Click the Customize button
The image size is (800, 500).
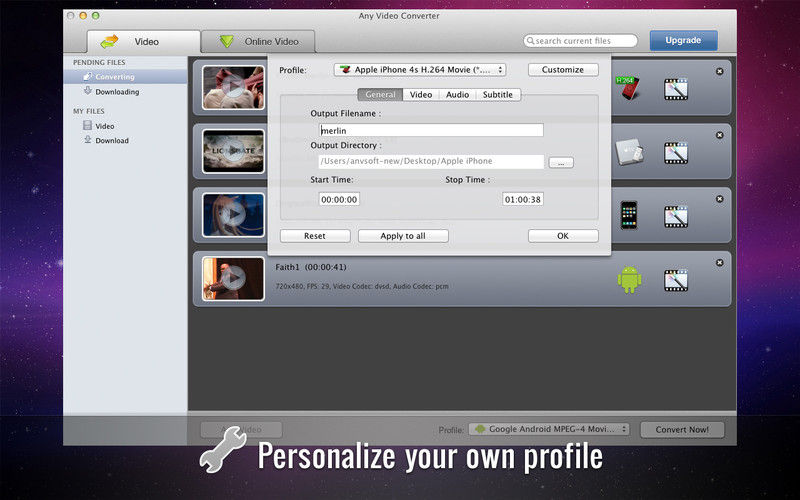coord(563,70)
